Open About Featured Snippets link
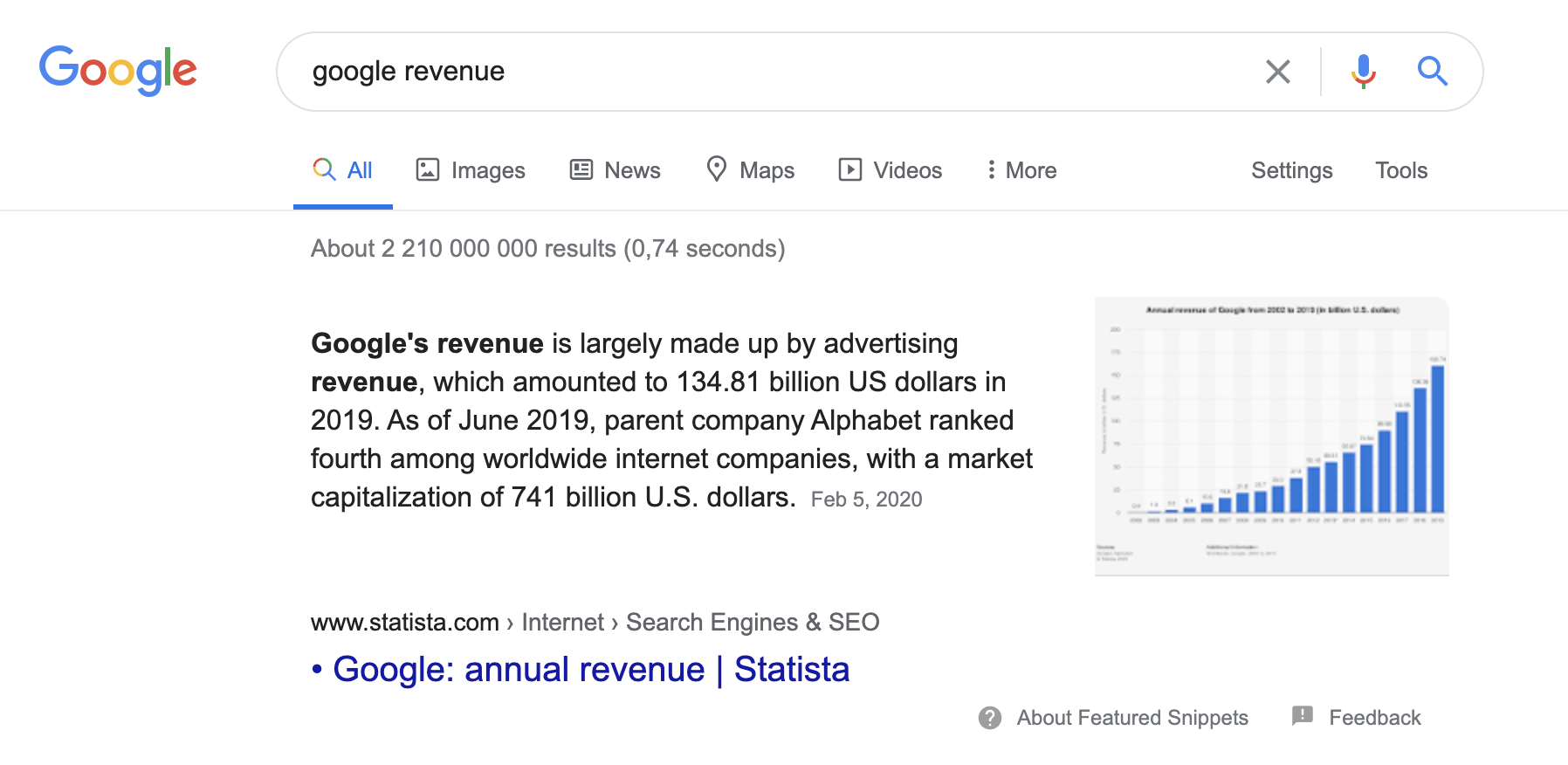Image resolution: width=1568 pixels, height=765 pixels. click(x=1132, y=718)
